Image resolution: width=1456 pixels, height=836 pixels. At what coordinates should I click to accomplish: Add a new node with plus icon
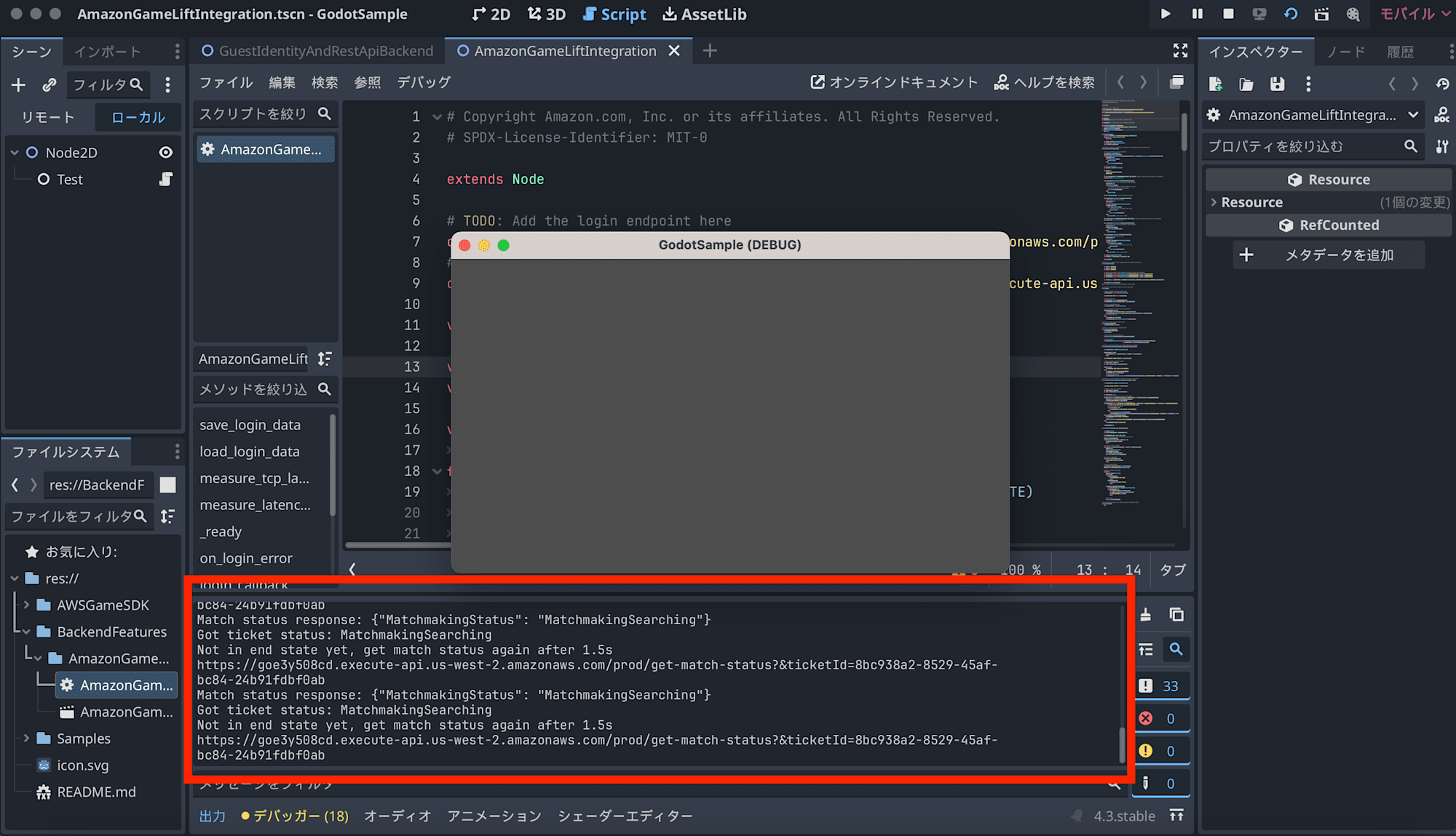click(x=18, y=85)
